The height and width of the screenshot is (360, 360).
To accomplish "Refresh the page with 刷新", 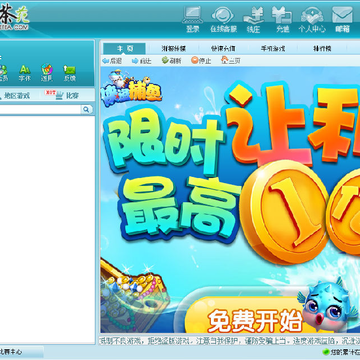I will 171,61.
